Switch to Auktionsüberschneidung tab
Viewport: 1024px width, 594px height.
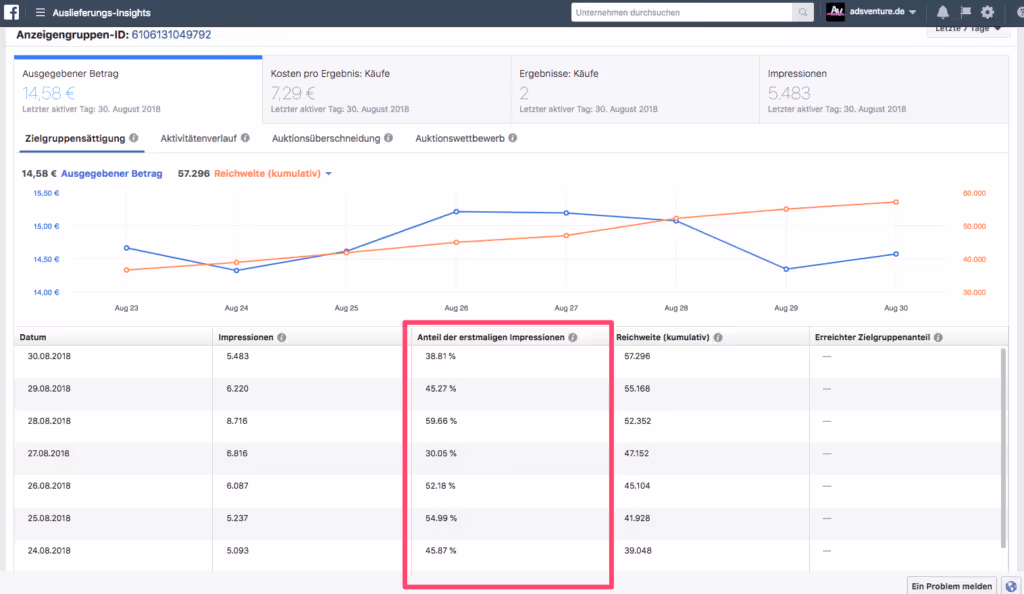click(326, 138)
